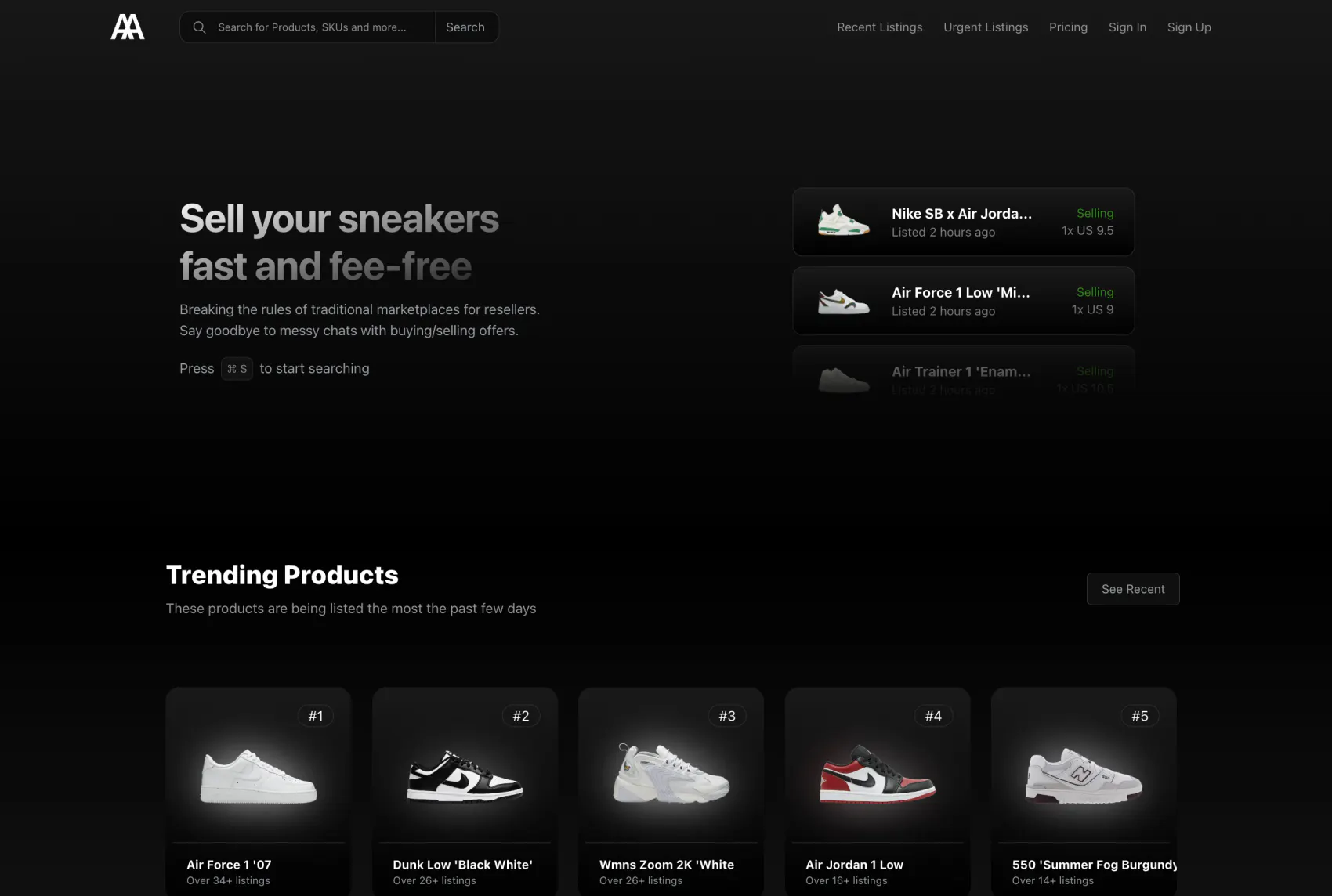The image size is (1332, 896).
Task: Click the '1x US 9.5' size text
Action: click(x=1088, y=230)
